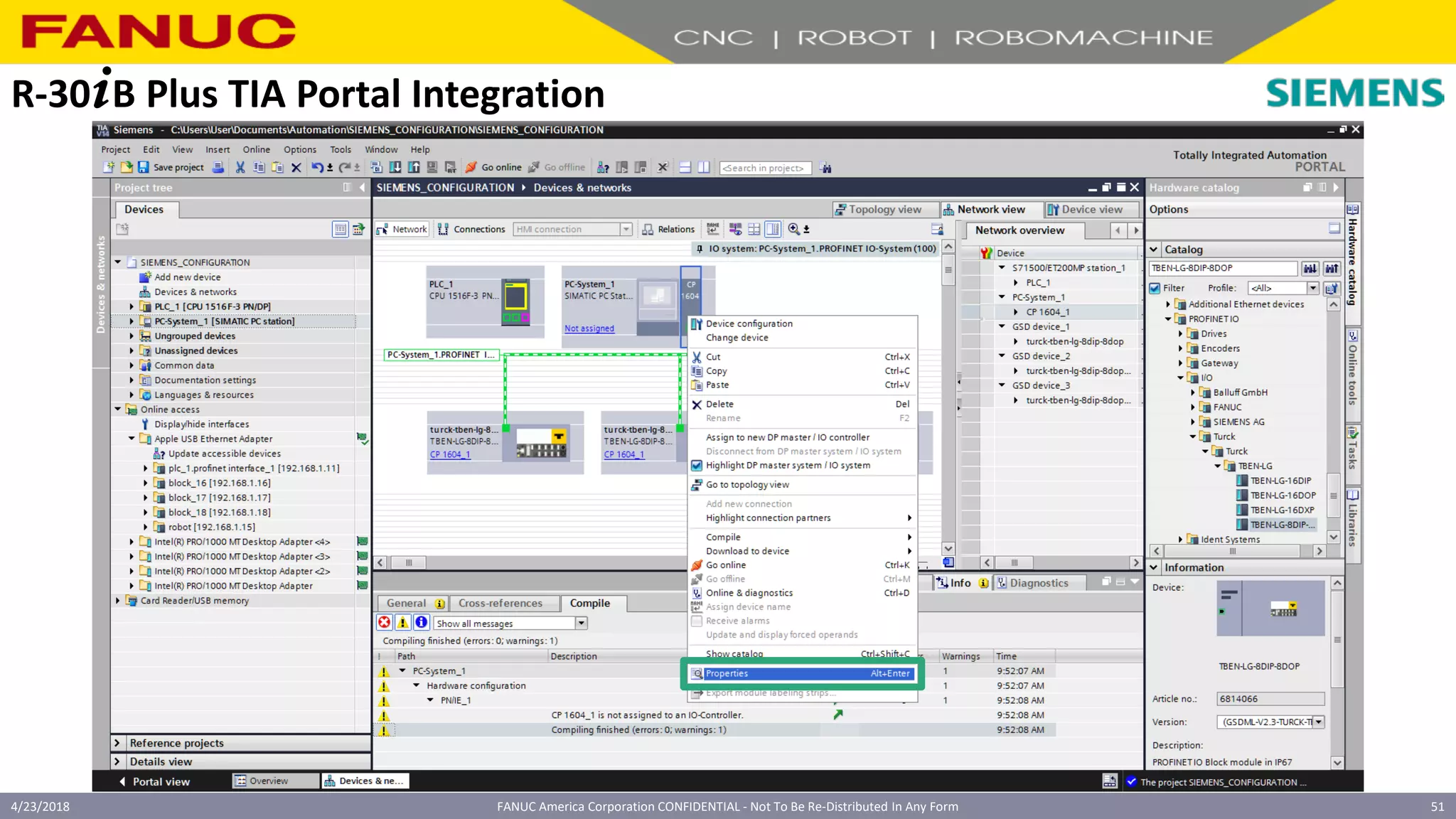Toggle warnings filter icon in Compile tab
Image resolution: width=1456 pixels, height=819 pixels.
(403, 622)
